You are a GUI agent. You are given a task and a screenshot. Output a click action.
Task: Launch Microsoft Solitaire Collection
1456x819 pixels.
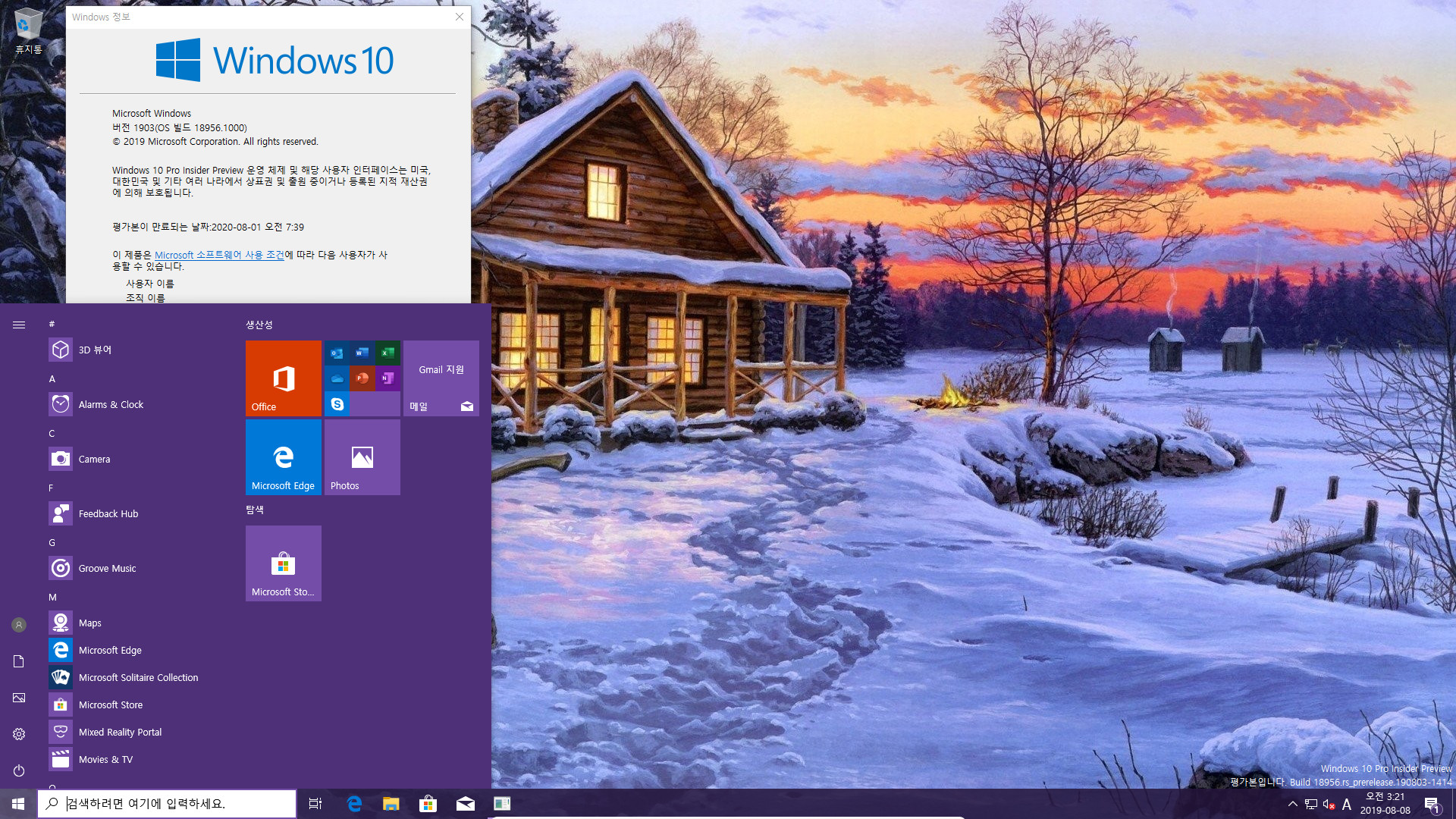click(x=140, y=677)
